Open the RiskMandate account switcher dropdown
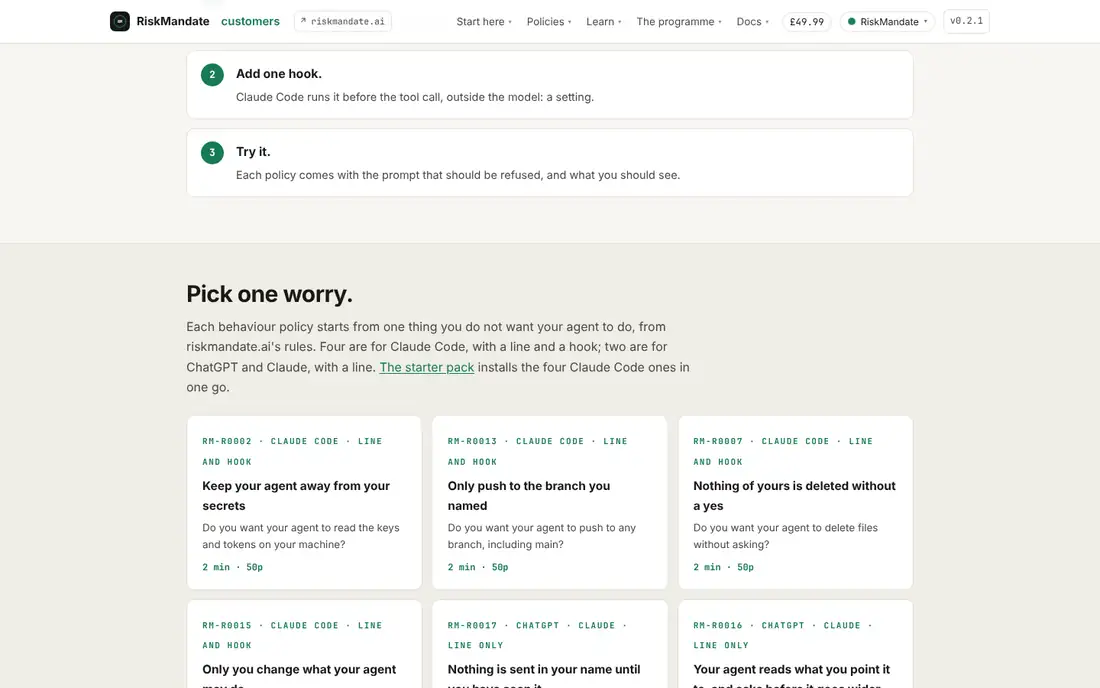Screen dimensions: 1100x688 (887, 22)
